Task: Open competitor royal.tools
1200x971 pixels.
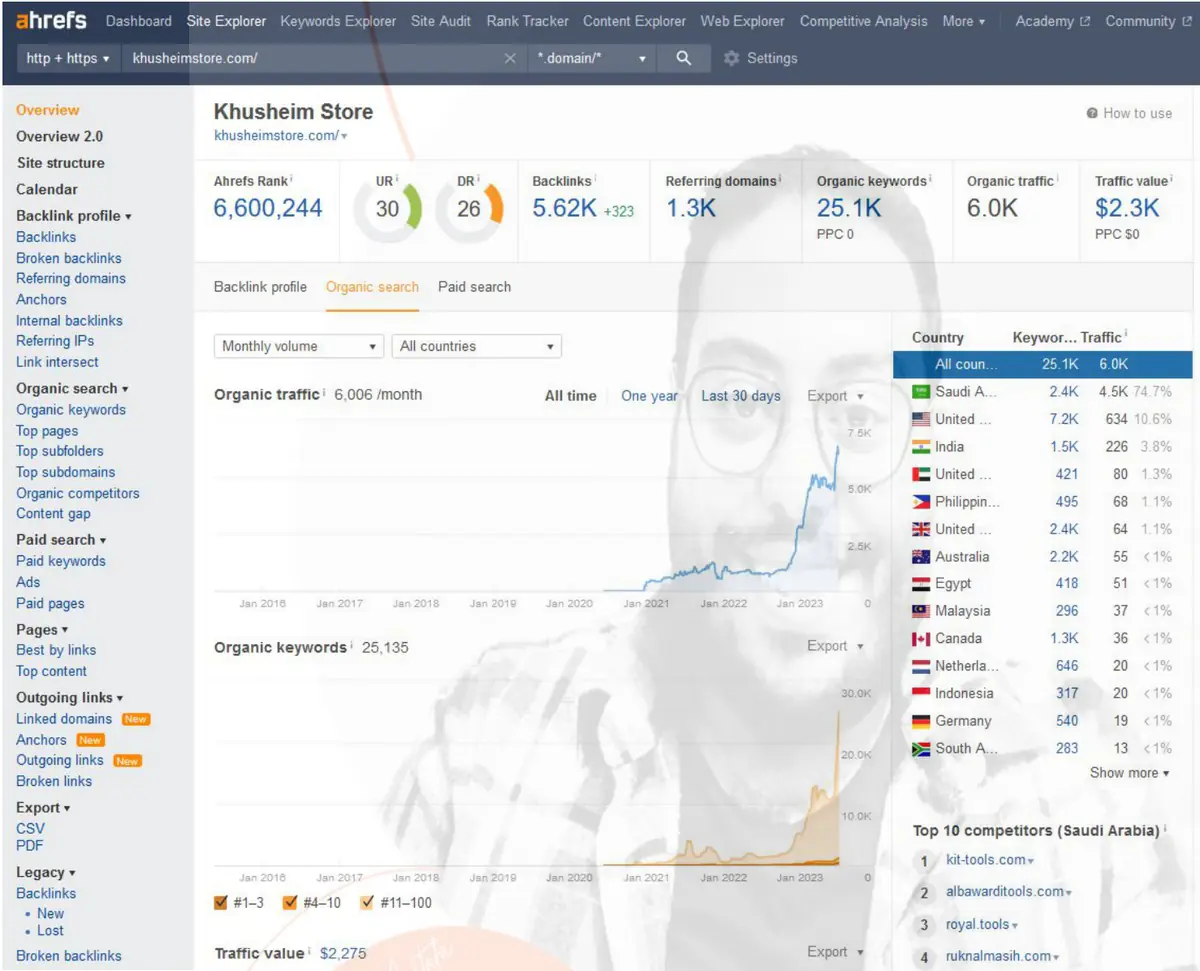Action: [978, 925]
